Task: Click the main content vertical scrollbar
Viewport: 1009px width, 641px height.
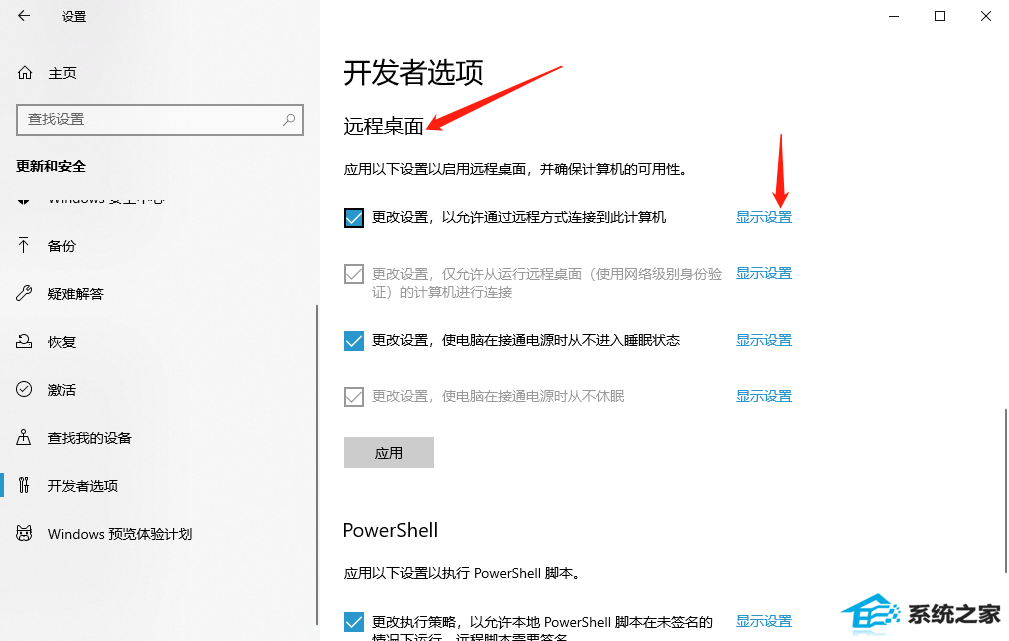Action: coord(1006,490)
